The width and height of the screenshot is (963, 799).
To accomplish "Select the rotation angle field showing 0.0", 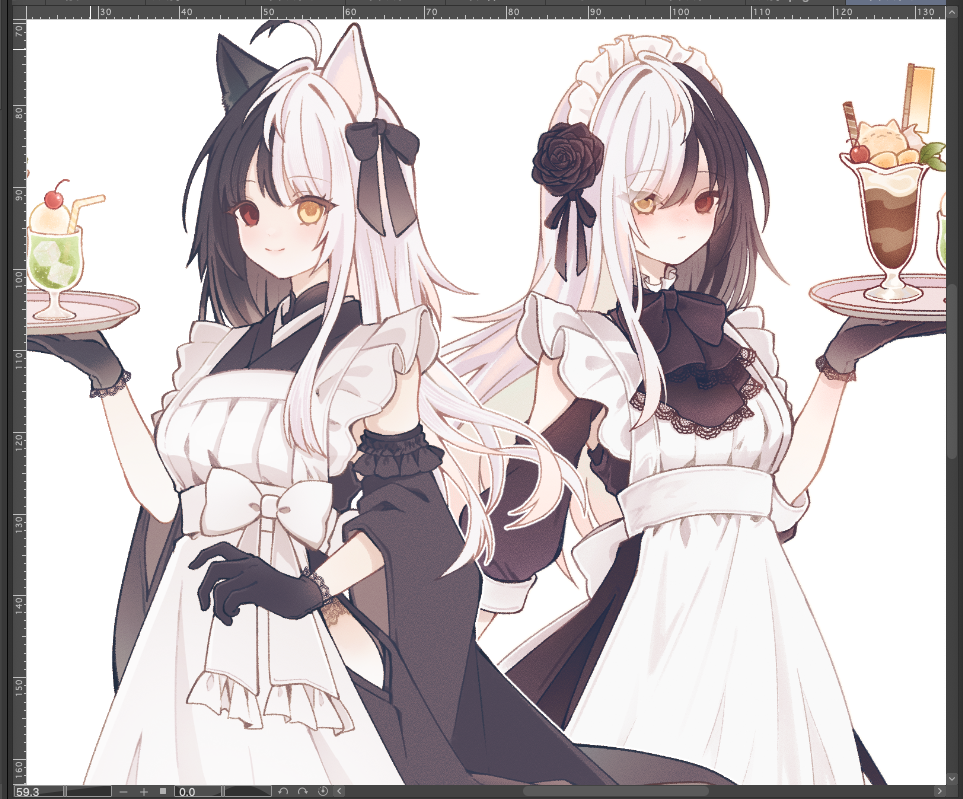I will coord(200,791).
